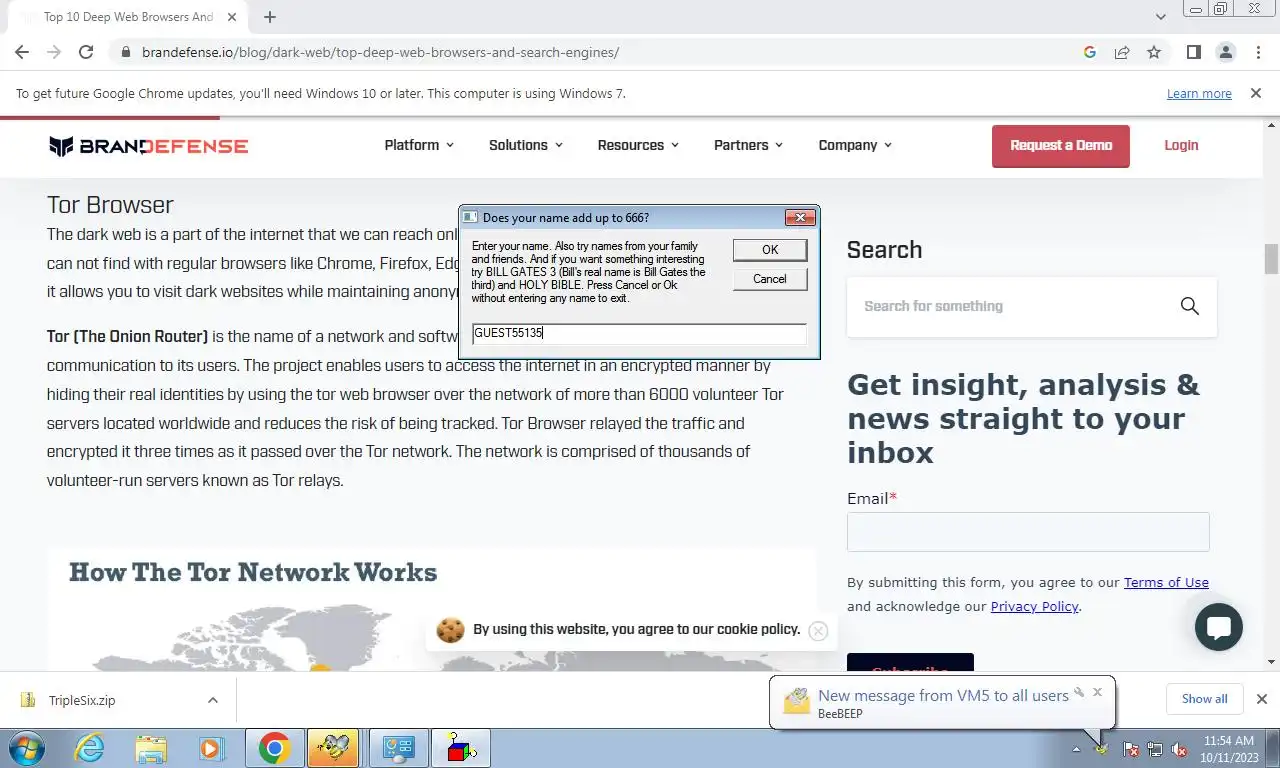
Task: Click the page vertical scrollbar
Action: pos(1271,258)
